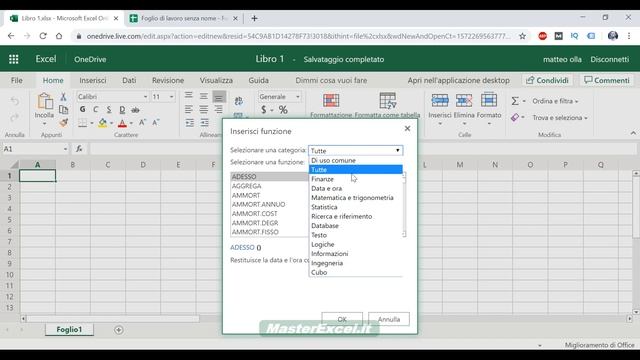The width and height of the screenshot is (640, 360).
Task: Align text to middle vertically
Action: pos(203,96)
